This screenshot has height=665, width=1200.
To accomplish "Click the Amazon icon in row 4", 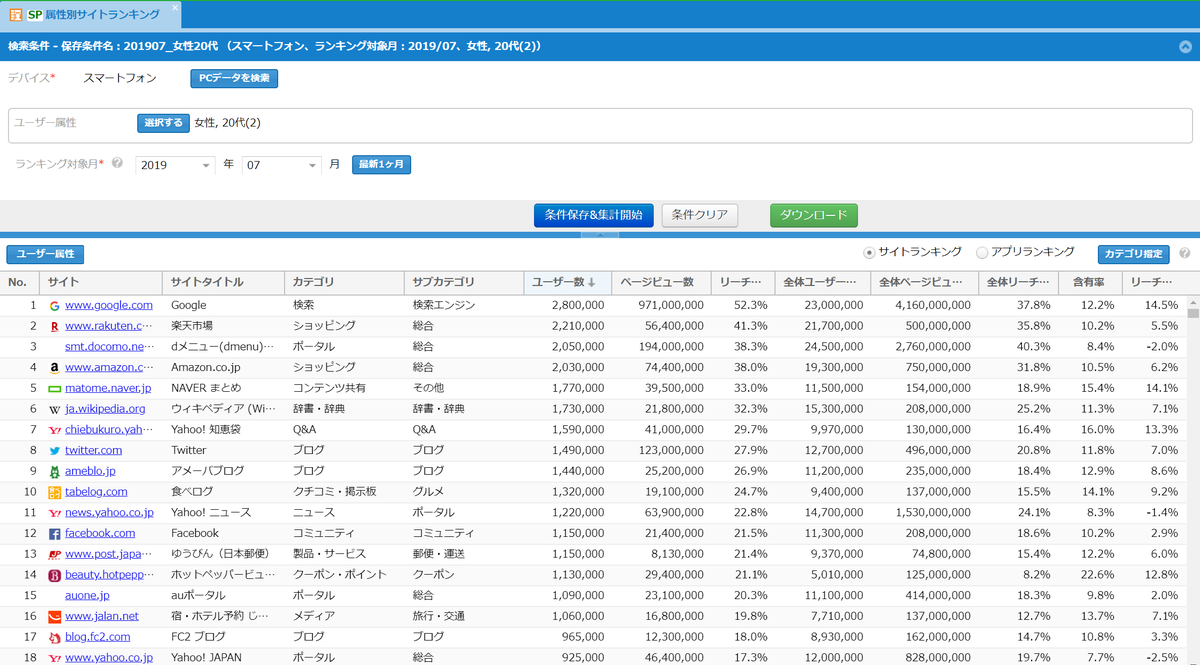I will click(55, 368).
